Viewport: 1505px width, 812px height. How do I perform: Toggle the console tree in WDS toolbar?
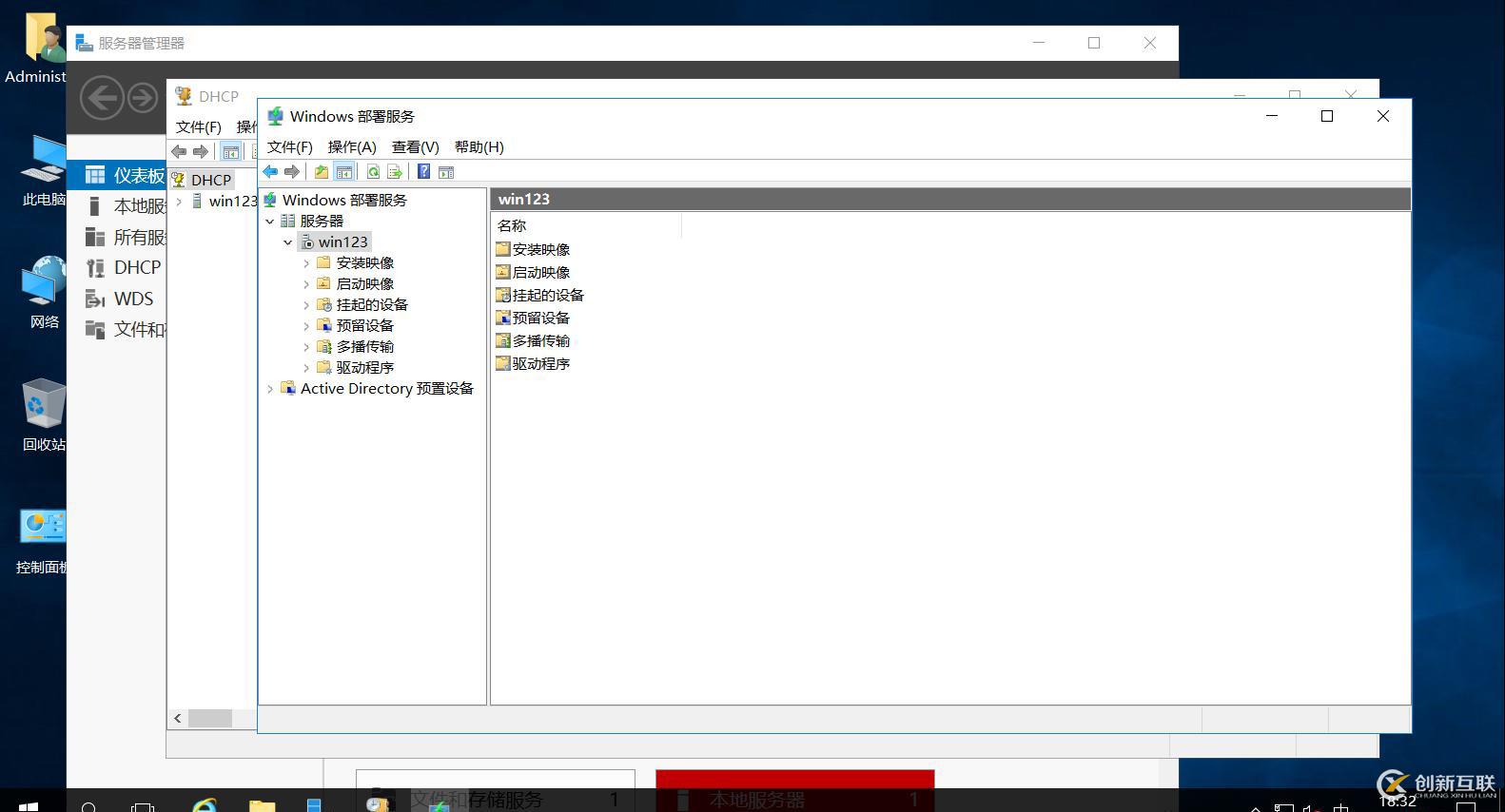coord(344,172)
